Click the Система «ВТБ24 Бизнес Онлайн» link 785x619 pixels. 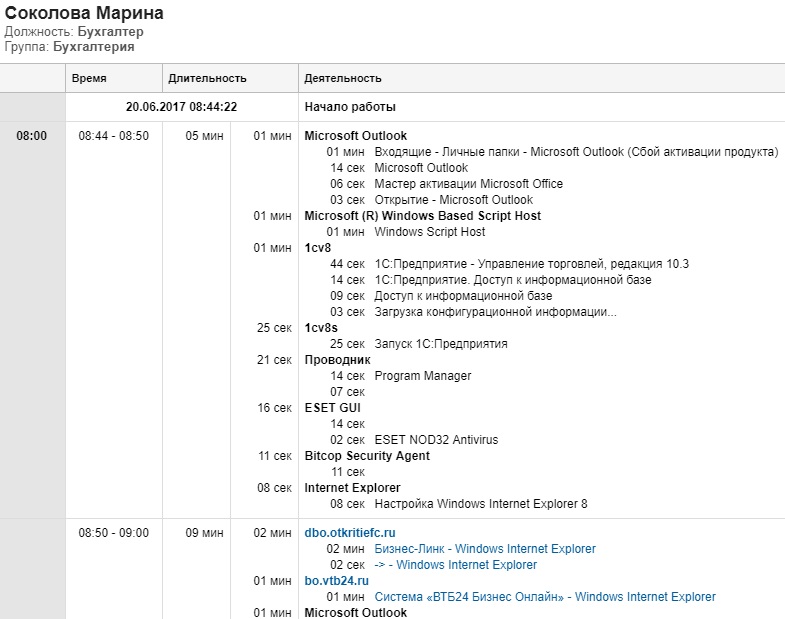click(x=545, y=597)
